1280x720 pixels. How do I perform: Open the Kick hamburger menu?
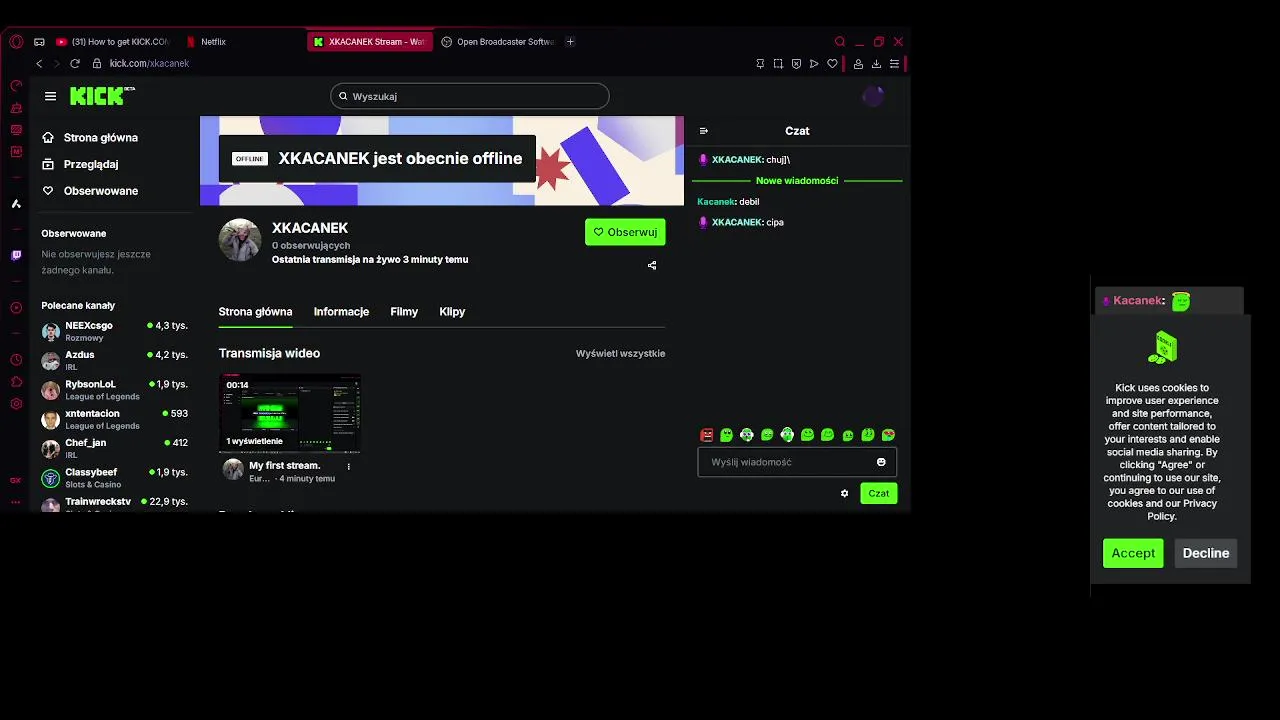(50, 96)
